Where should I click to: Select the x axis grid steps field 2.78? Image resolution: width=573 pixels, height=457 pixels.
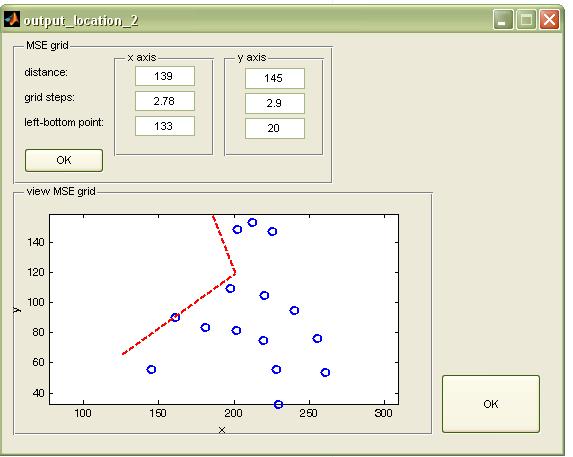(165, 101)
